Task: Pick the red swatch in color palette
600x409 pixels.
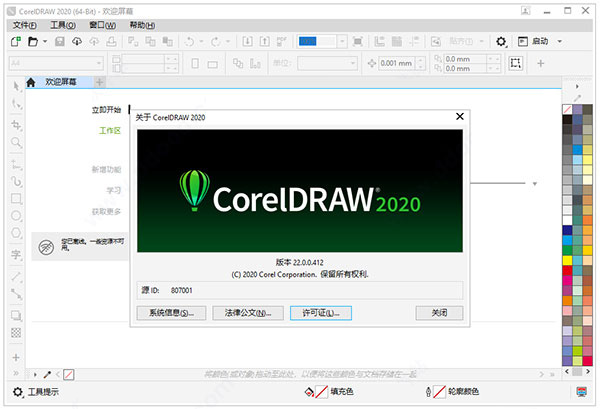Action: (567, 270)
